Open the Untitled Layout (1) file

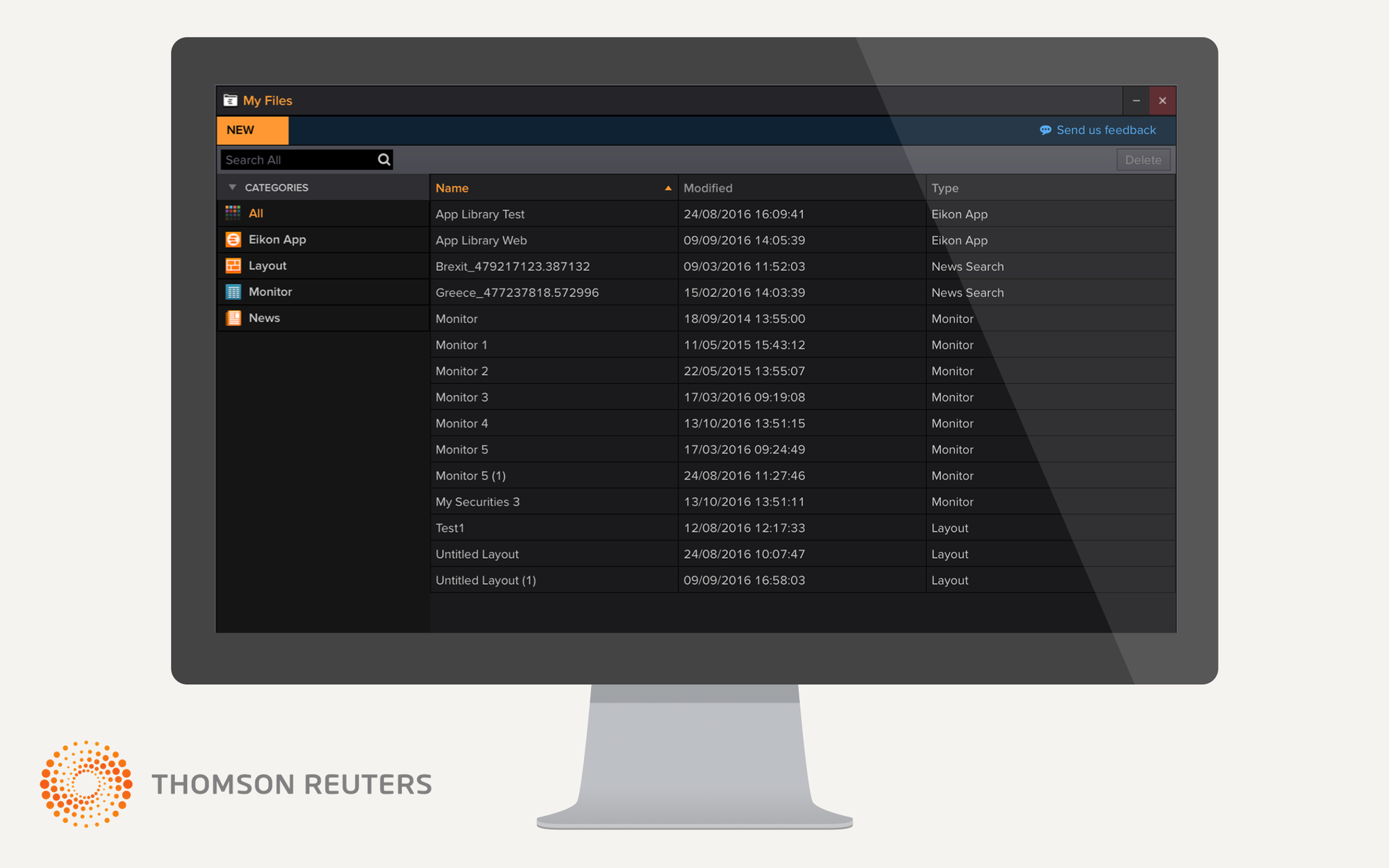(485, 580)
